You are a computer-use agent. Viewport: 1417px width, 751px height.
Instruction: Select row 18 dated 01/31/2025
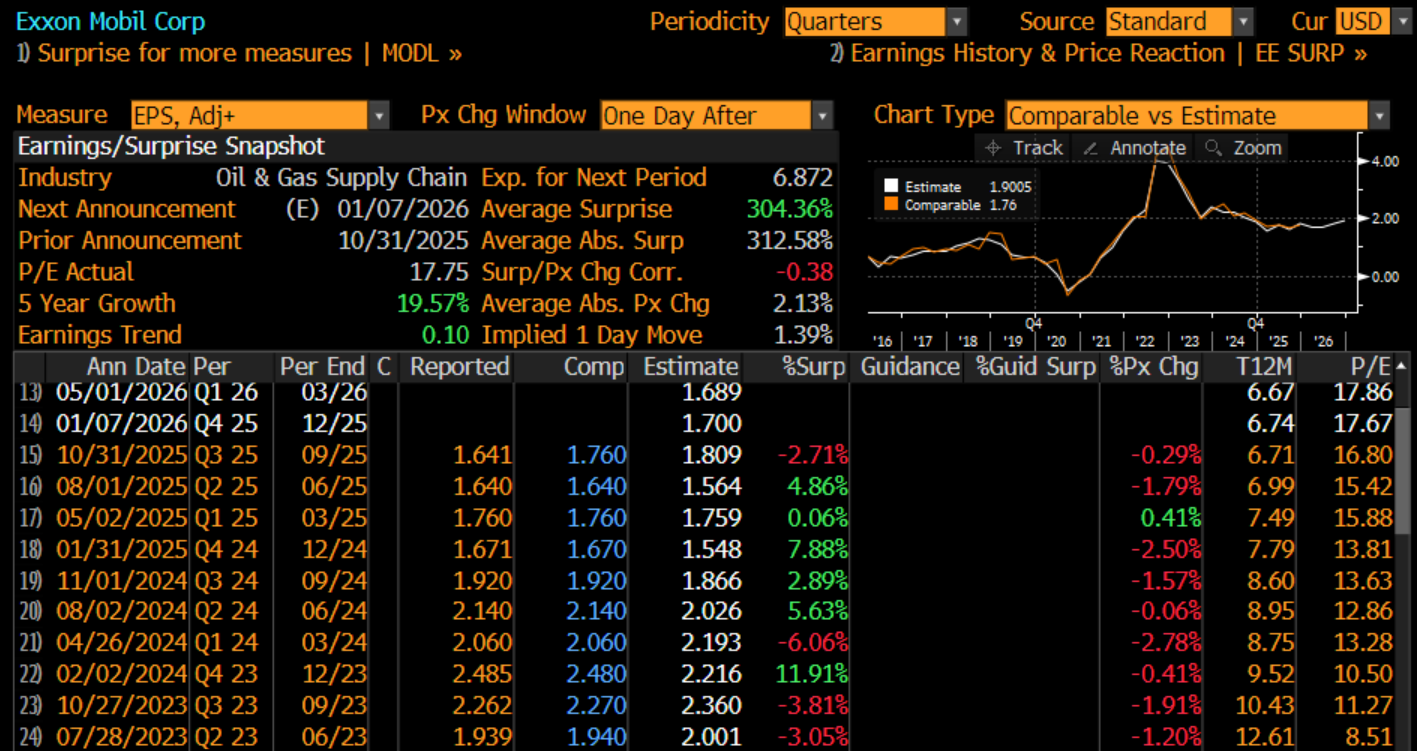tap(704, 549)
